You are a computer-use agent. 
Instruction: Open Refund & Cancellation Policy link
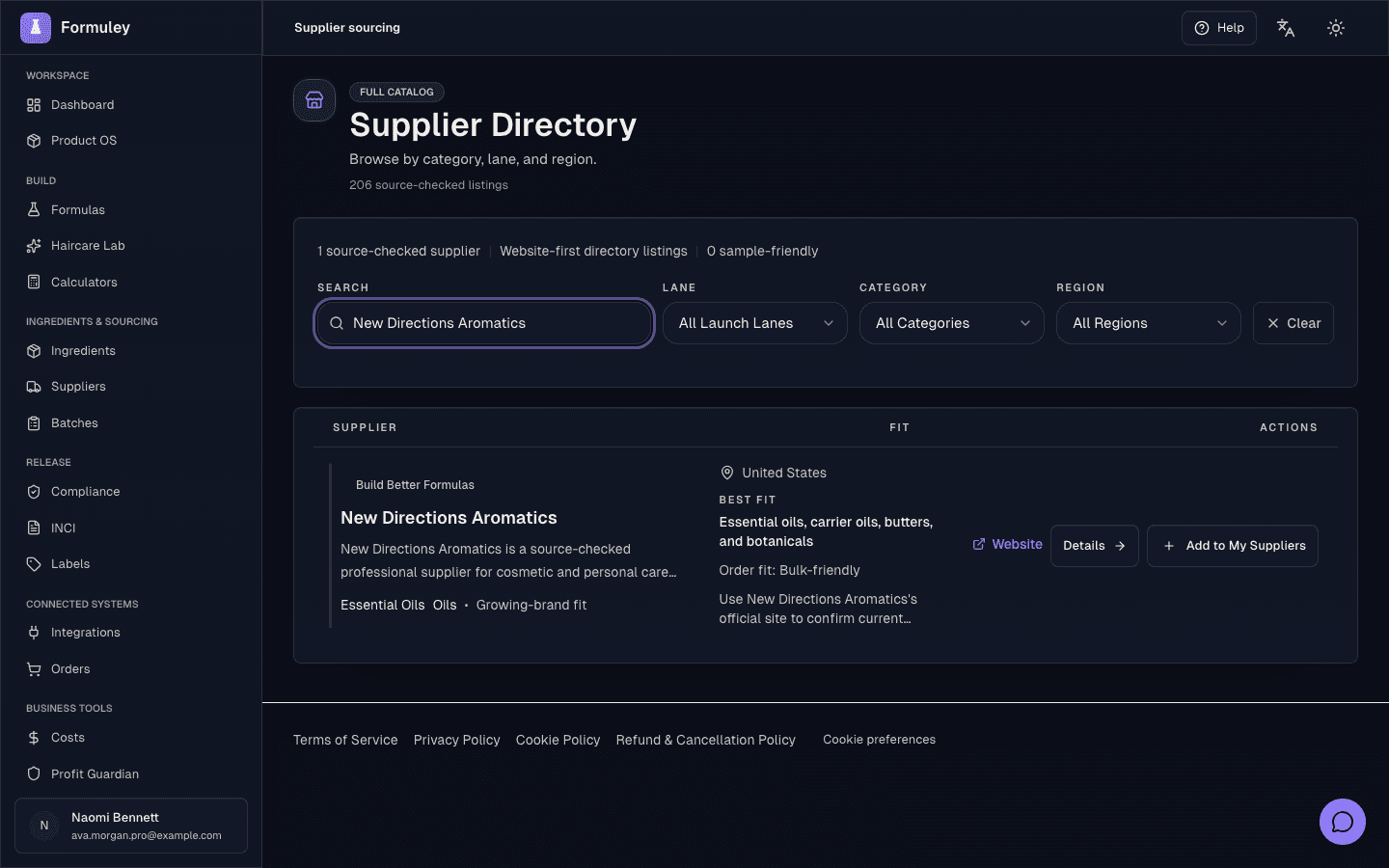(x=706, y=740)
